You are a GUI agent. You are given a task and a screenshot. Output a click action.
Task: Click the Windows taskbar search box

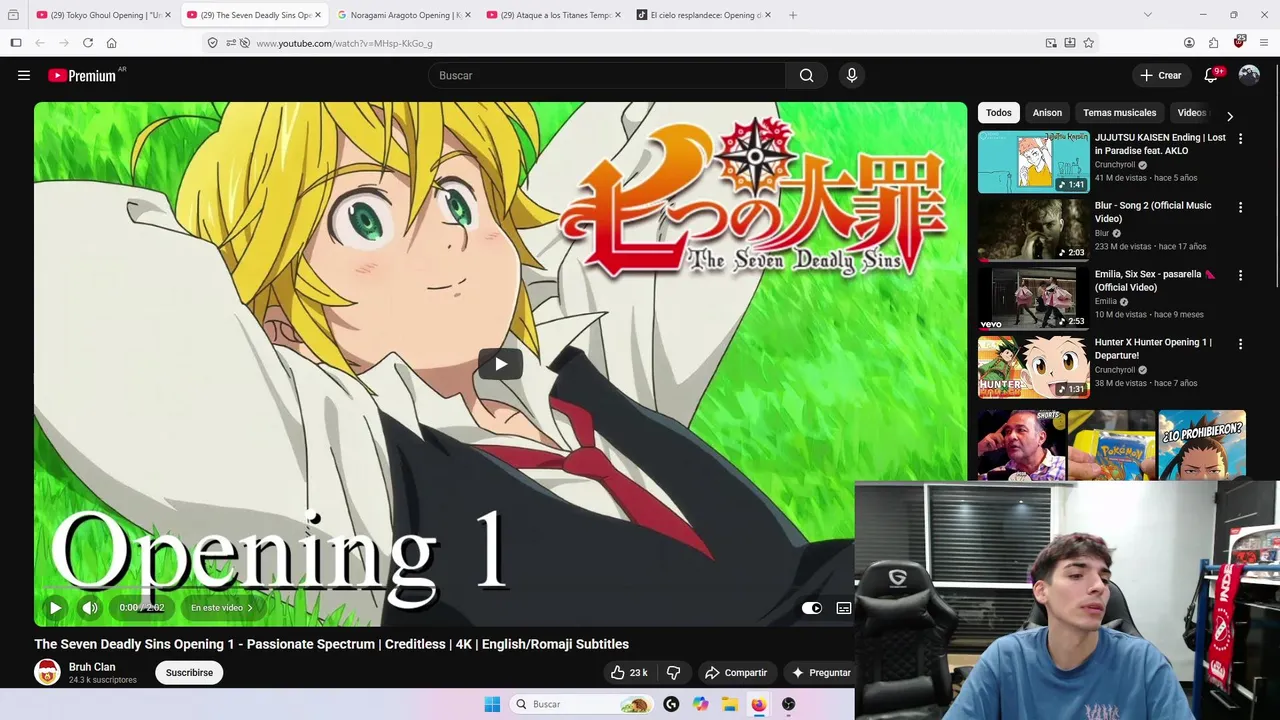pos(581,704)
